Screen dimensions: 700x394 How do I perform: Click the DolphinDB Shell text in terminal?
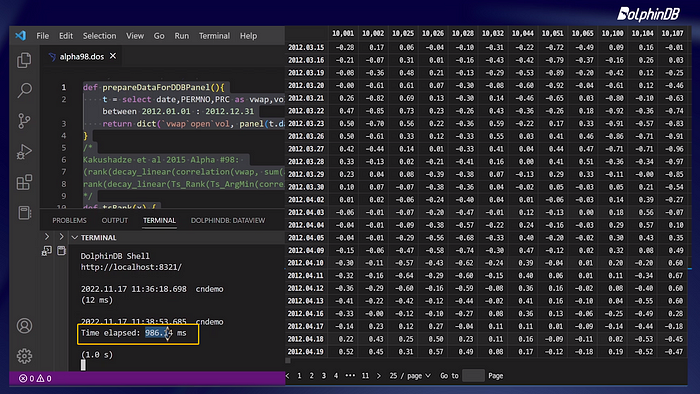[115, 256]
